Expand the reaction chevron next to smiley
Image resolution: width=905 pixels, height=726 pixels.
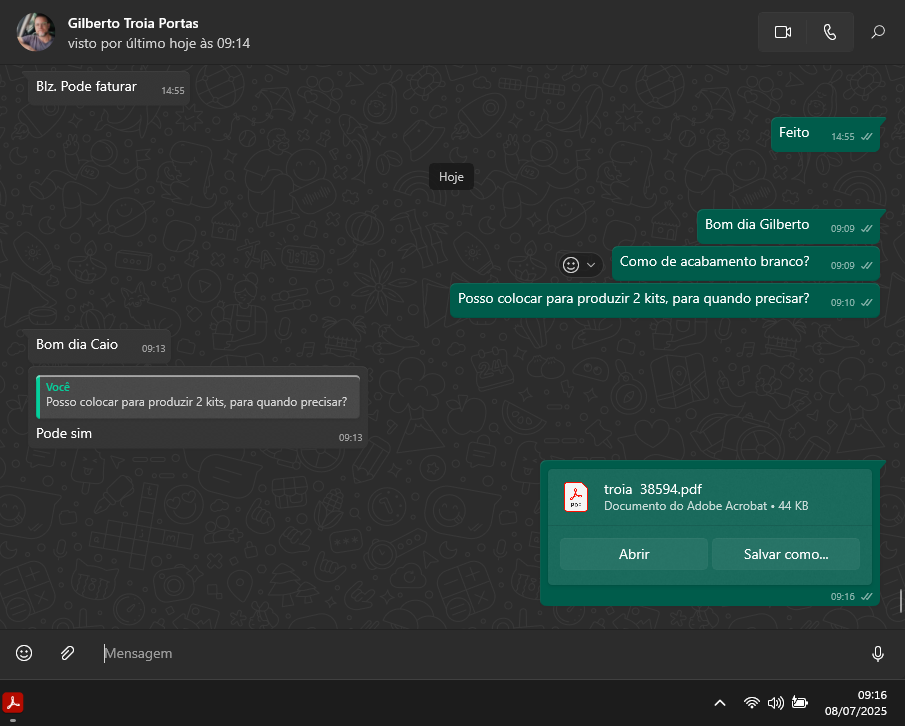(591, 265)
